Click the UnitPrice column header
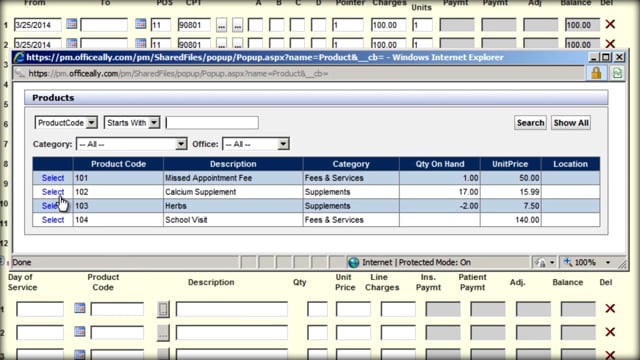The image size is (640, 360). [510, 164]
